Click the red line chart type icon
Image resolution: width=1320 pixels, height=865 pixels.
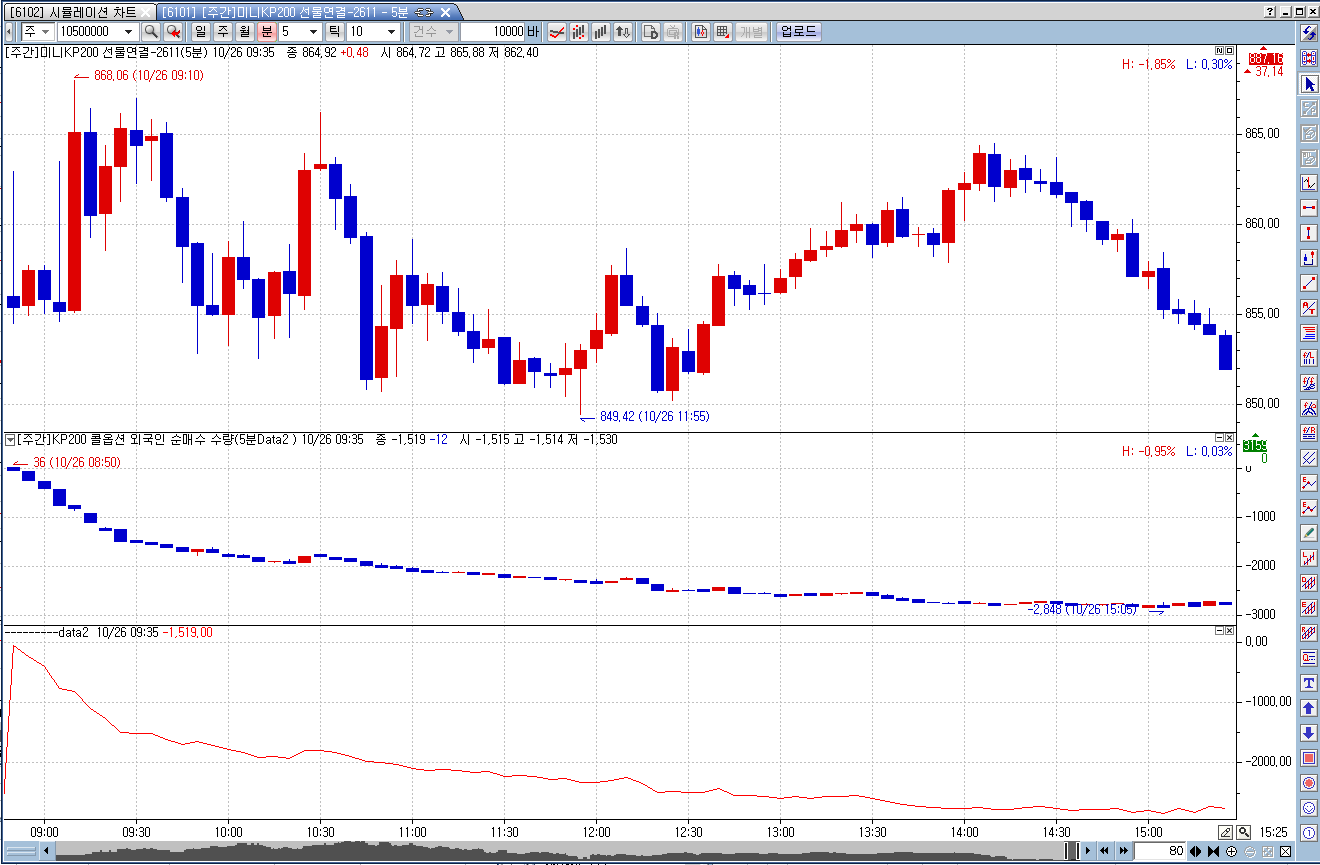pyautogui.click(x=557, y=32)
